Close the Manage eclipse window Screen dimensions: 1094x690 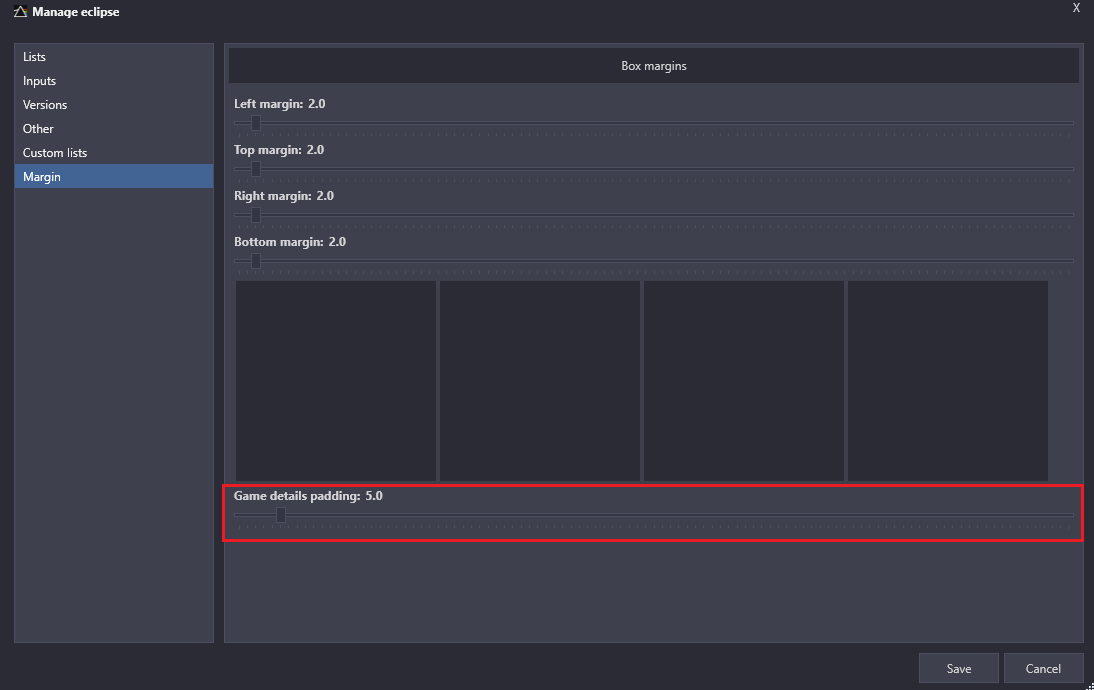(1076, 8)
